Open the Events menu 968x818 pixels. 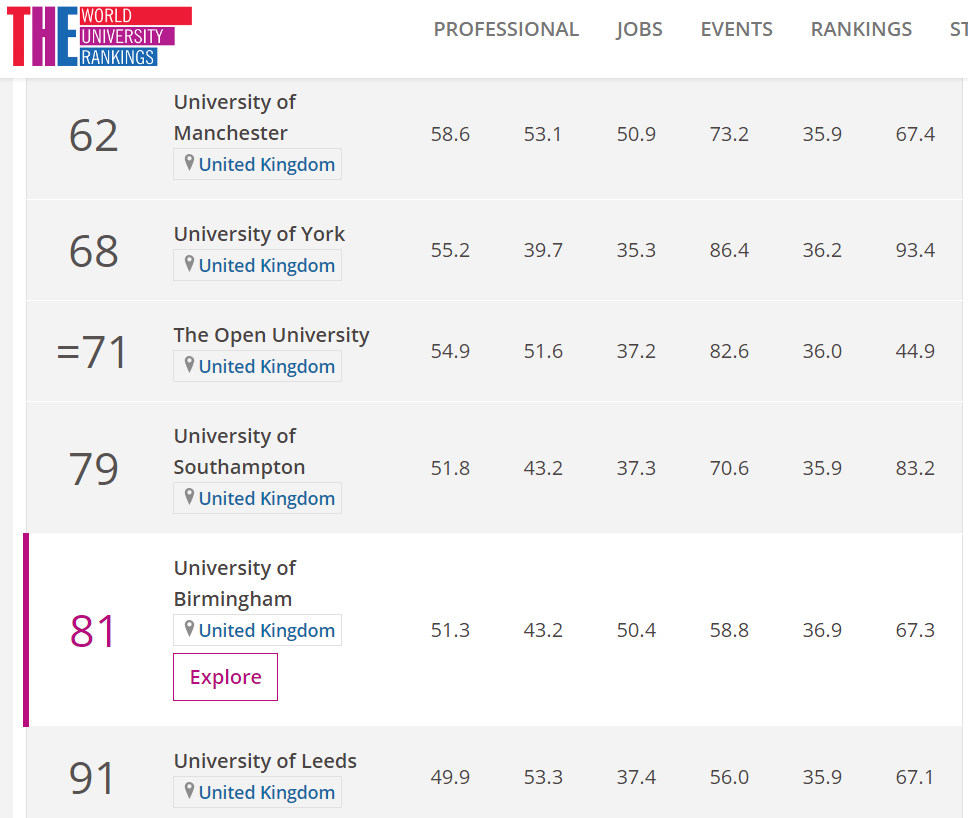[x=736, y=29]
